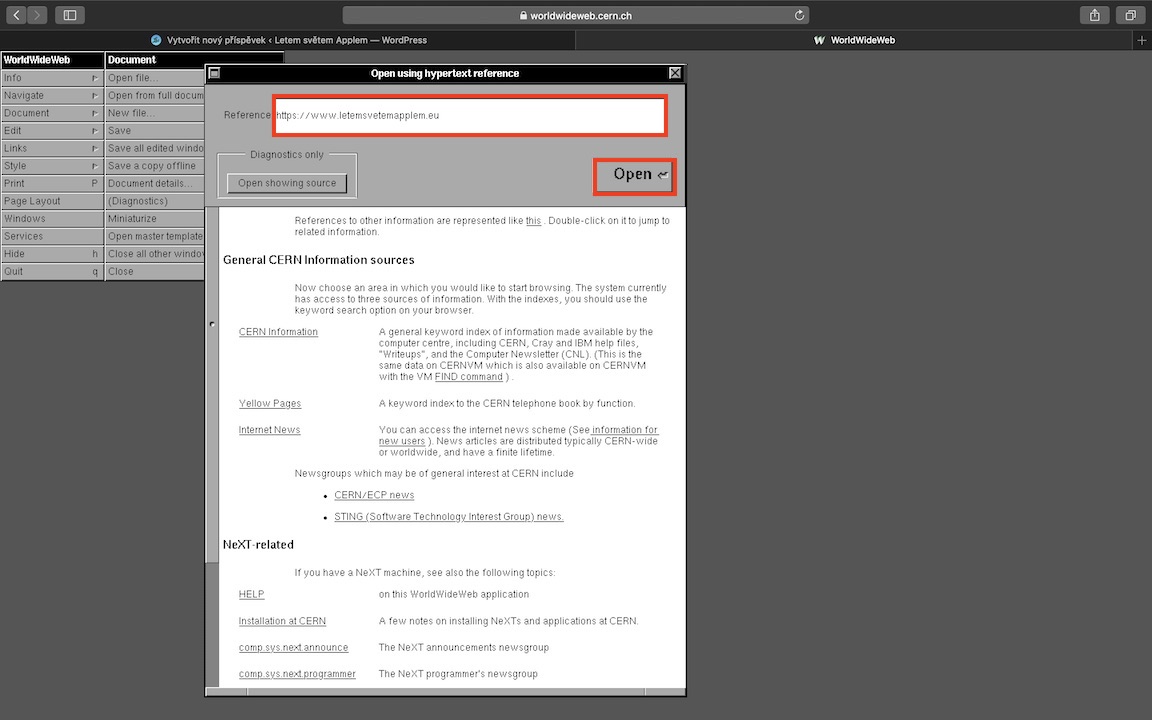Select Save a copy offline
This screenshot has width=1152, height=720.
pos(155,166)
